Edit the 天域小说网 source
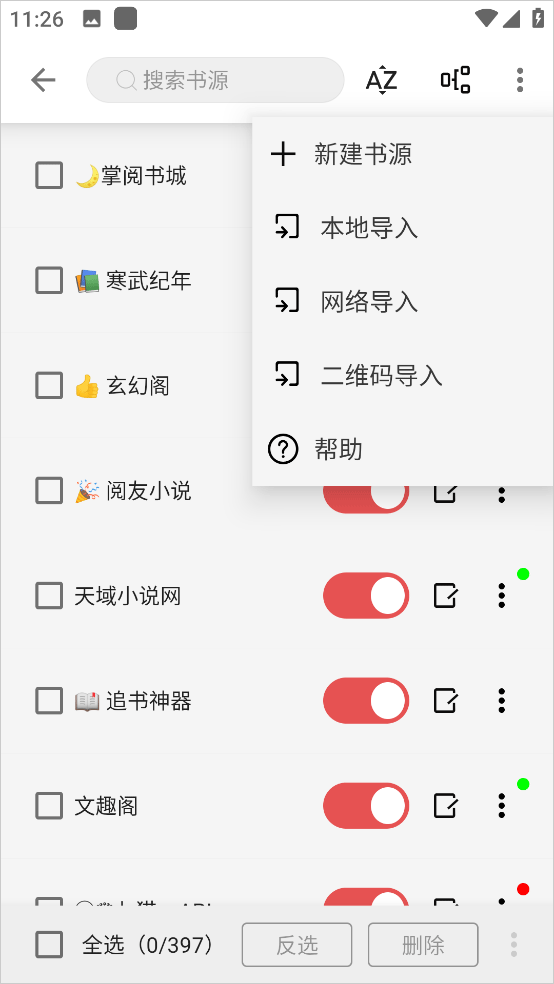Screen dimensions: 554x984 tap(445, 596)
